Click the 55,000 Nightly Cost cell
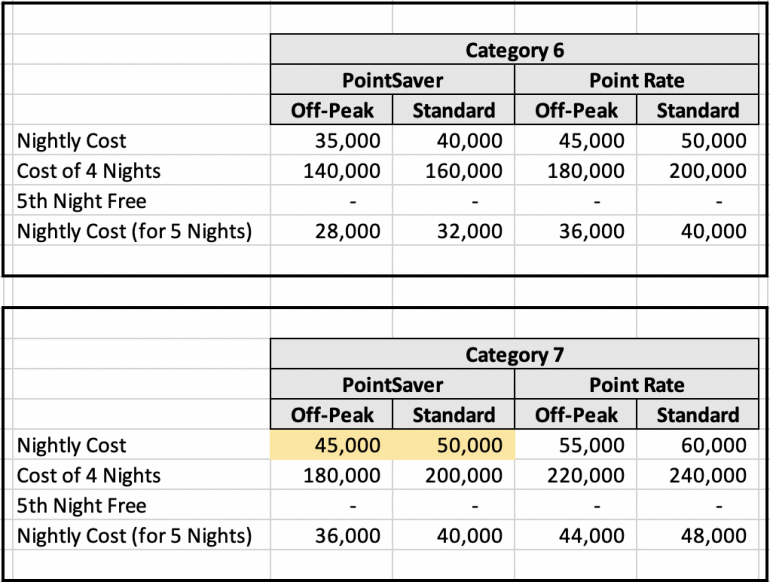The image size is (770, 582). pyautogui.click(x=576, y=445)
